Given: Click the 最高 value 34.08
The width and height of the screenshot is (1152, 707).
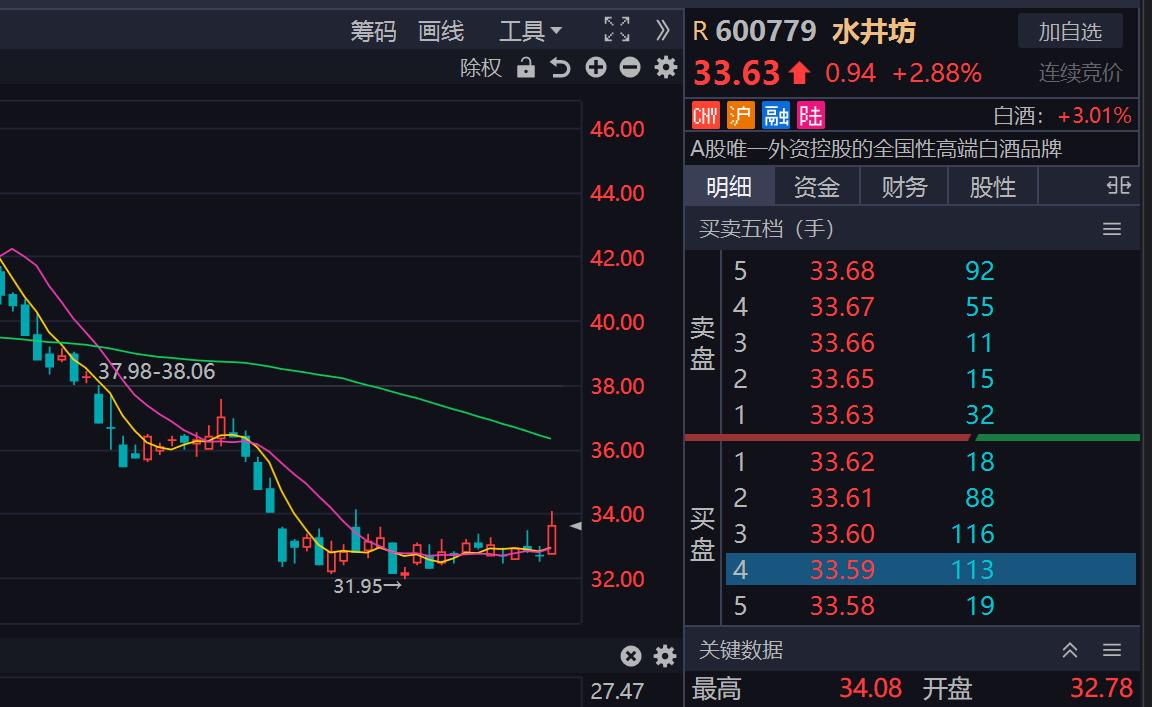Looking at the screenshot, I should tap(871, 689).
